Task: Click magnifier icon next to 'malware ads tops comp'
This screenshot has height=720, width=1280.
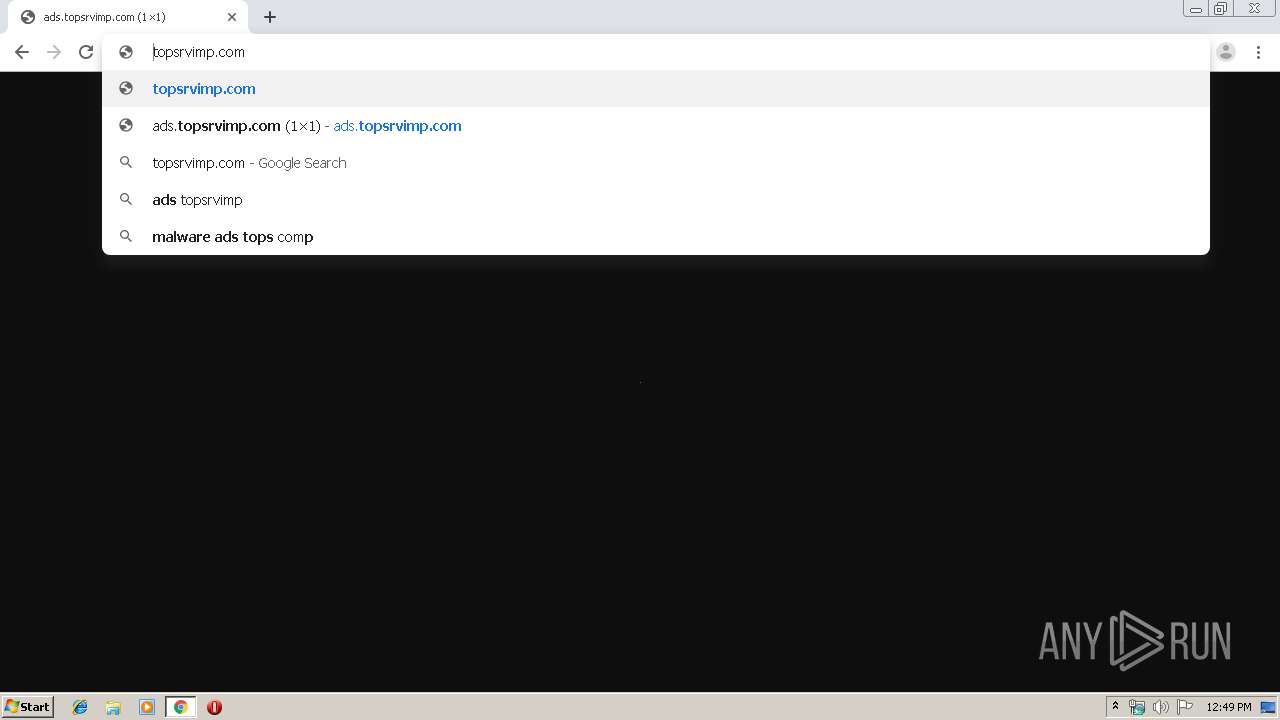Action: (126, 236)
